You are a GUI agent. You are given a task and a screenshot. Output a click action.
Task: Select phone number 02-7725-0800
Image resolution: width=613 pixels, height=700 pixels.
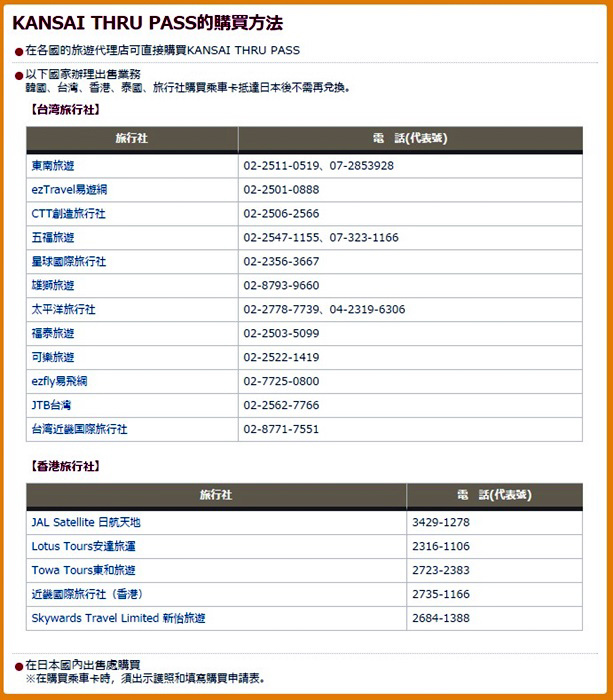(x=281, y=381)
